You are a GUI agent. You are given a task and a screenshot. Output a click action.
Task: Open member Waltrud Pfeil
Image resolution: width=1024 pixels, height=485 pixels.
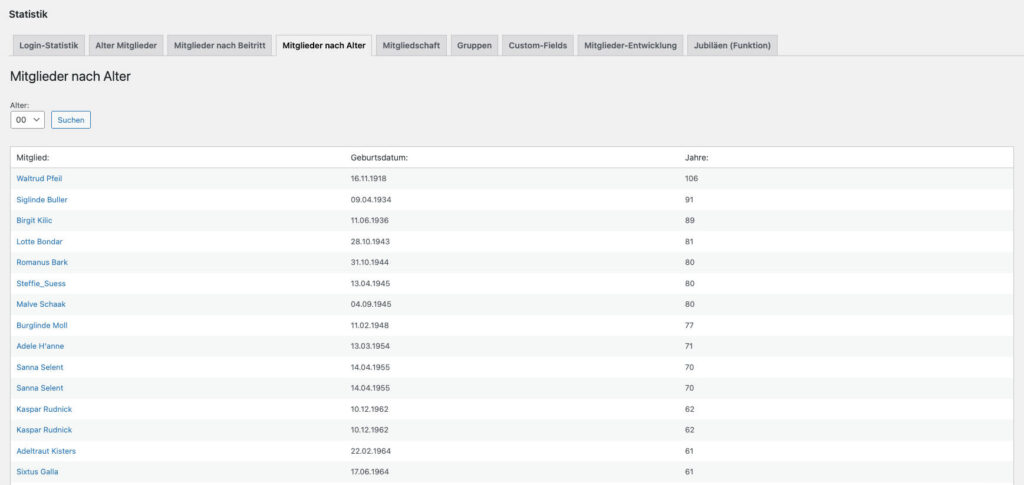coord(40,178)
